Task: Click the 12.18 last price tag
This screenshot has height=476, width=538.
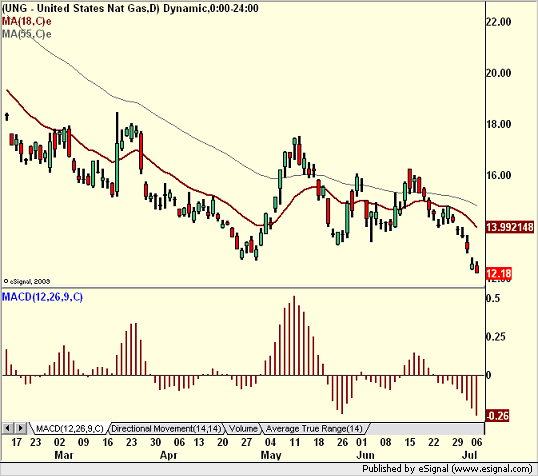Action: click(x=499, y=274)
